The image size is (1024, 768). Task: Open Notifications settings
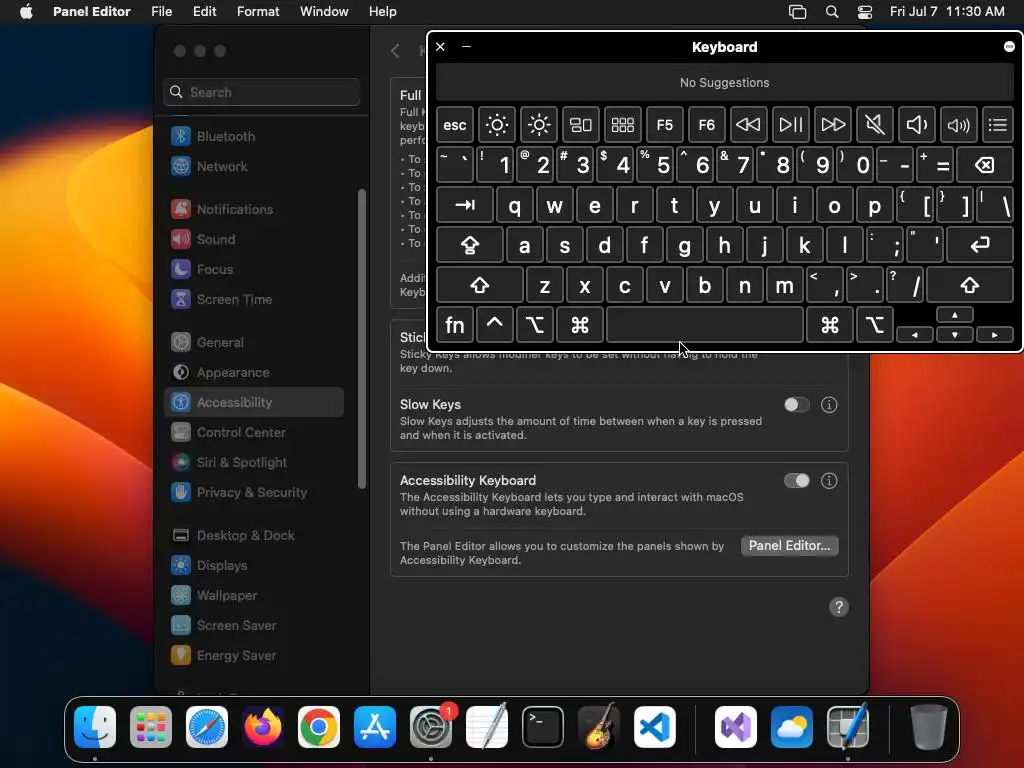point(255,210)
